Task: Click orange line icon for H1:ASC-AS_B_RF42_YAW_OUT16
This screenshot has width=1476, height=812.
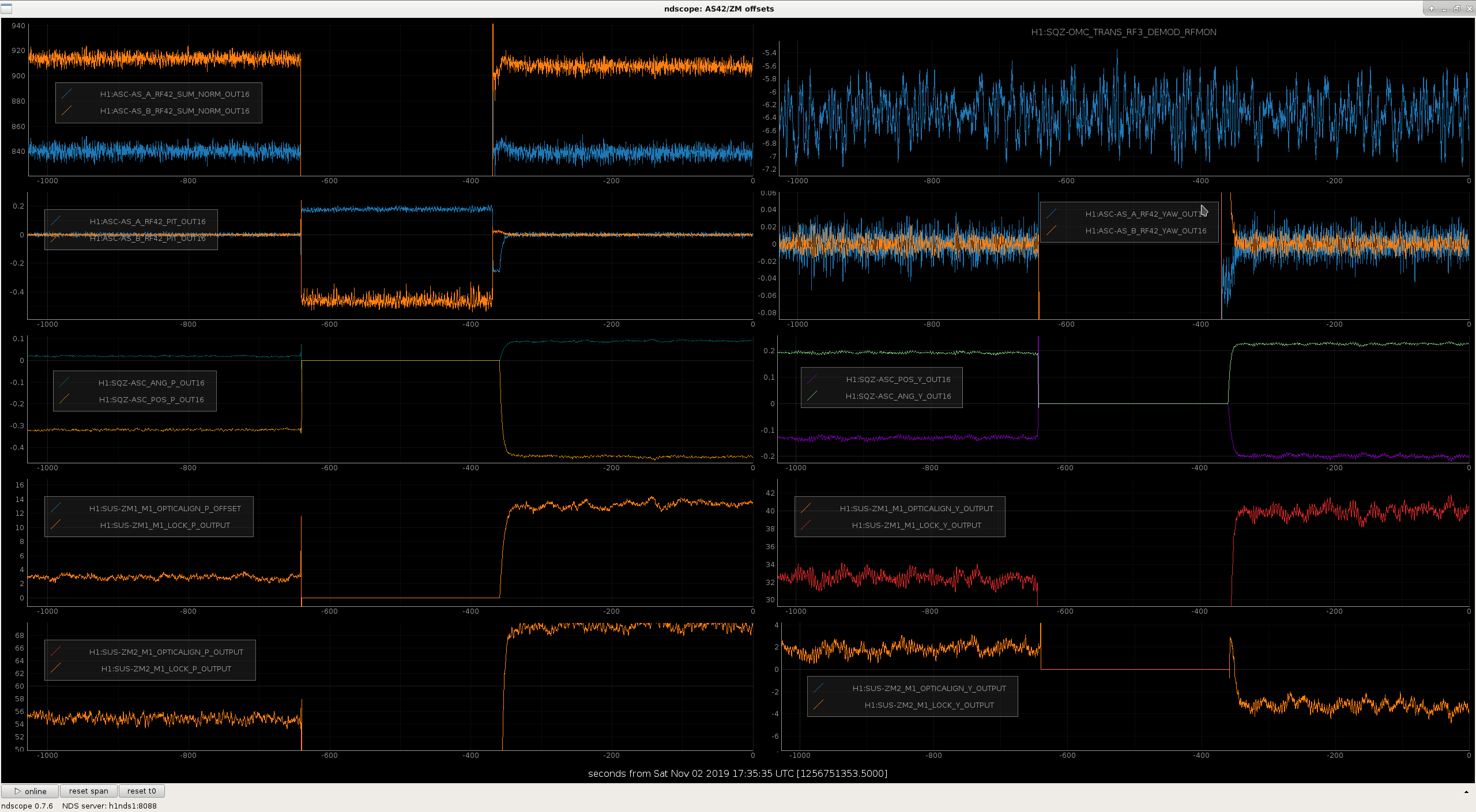Action: (x=1052, y=230)
